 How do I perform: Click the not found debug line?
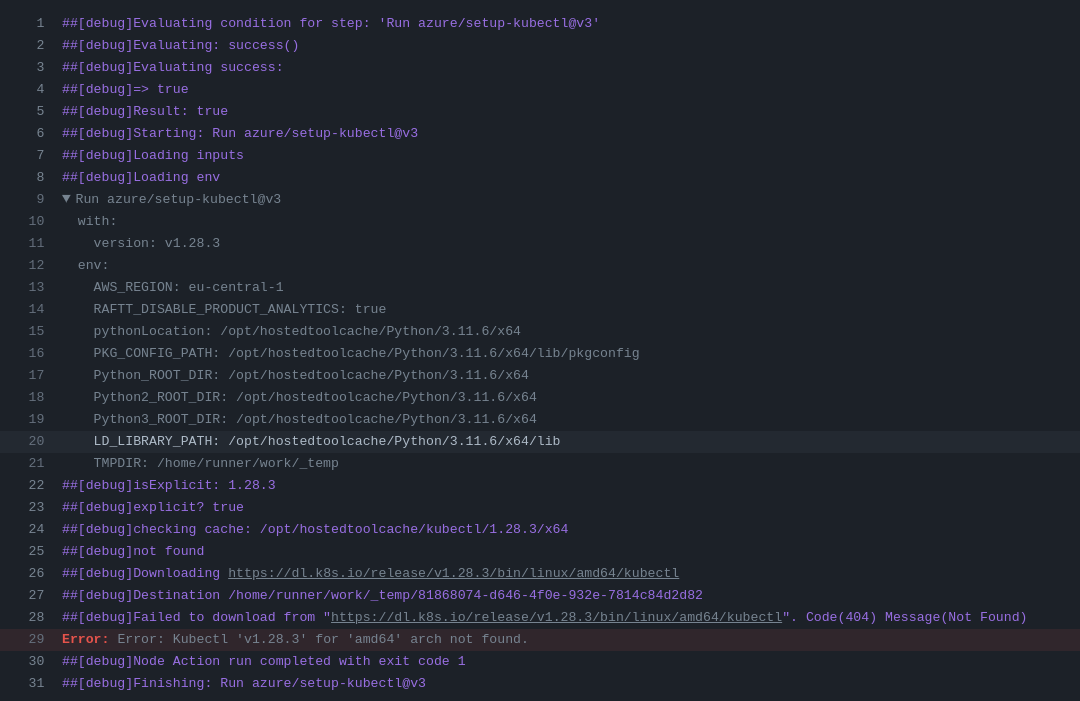tap(132, 551)
